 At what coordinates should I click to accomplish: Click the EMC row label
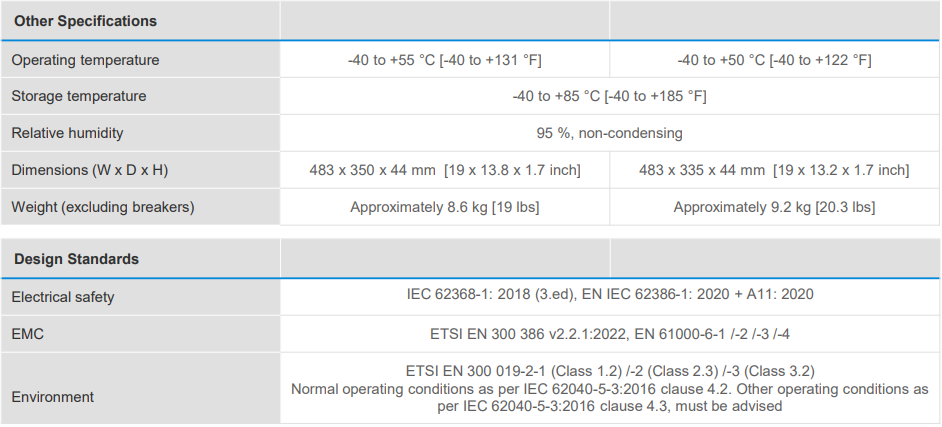click(28, 334)
